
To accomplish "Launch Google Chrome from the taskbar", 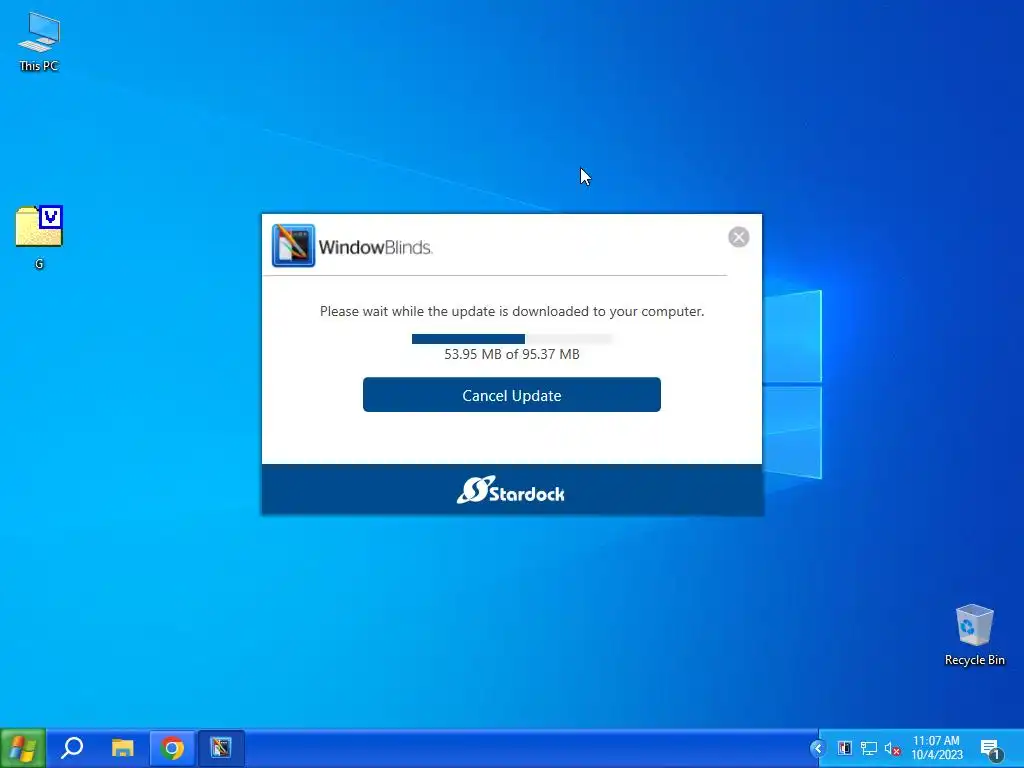I will [172, 748].
